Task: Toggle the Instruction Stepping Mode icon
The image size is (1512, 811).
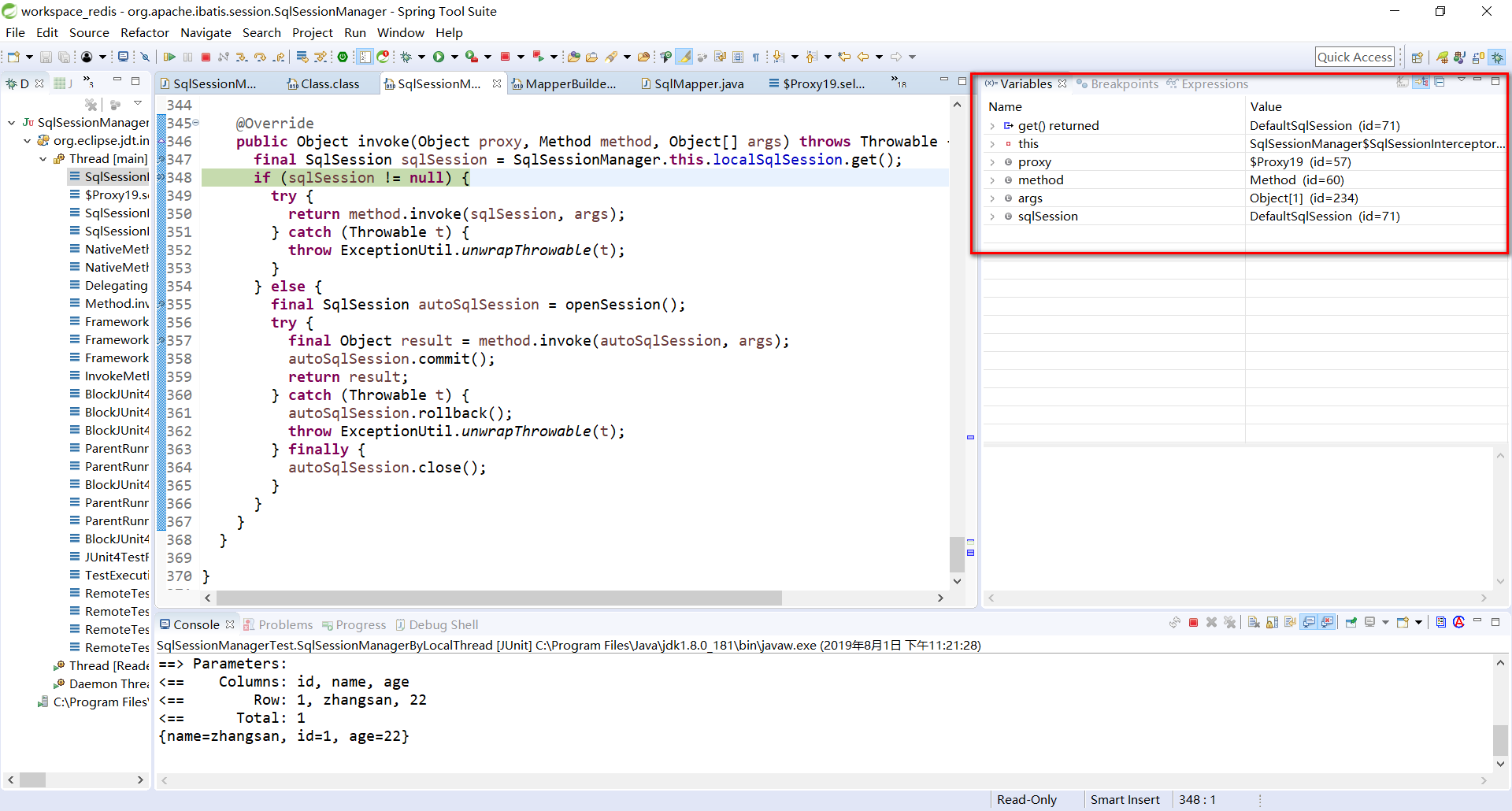Action: [x=365, y=57]
